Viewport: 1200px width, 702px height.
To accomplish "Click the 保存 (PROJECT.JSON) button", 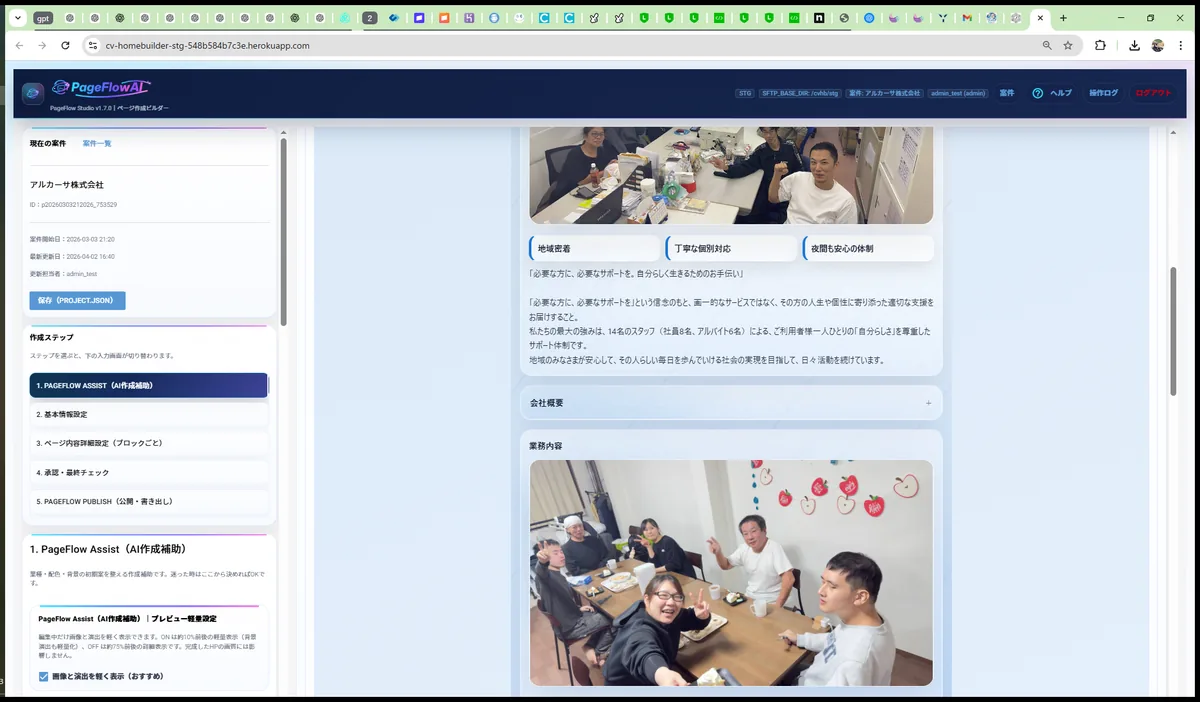I will [77, 300].
